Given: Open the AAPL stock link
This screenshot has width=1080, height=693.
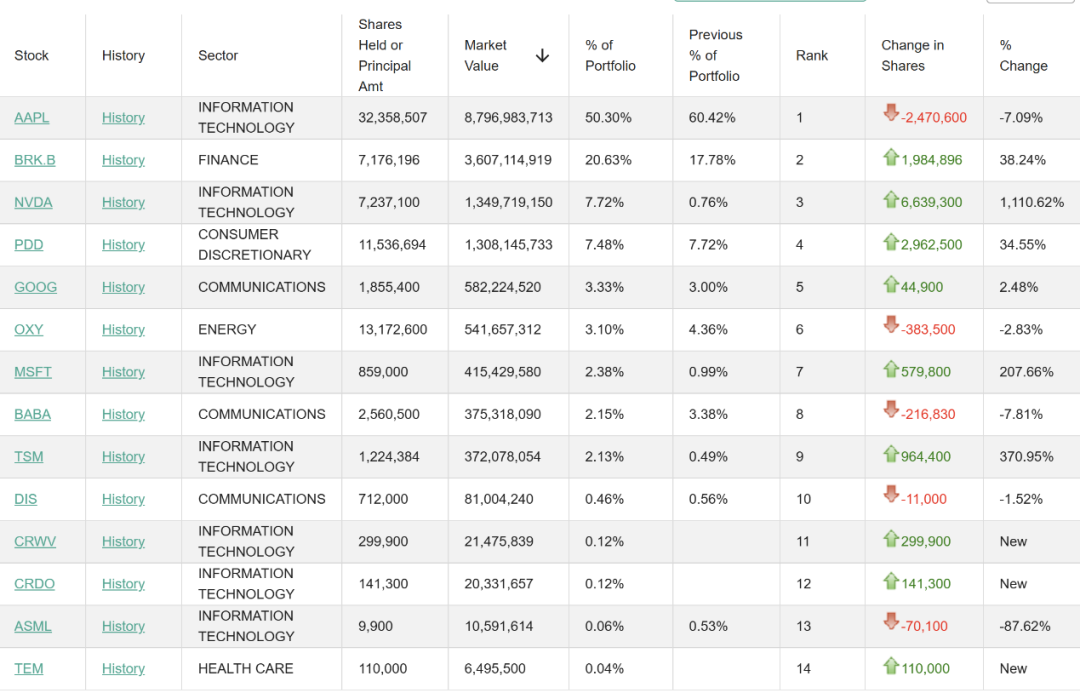Looking at the screenshot, I should click(32, 118).
